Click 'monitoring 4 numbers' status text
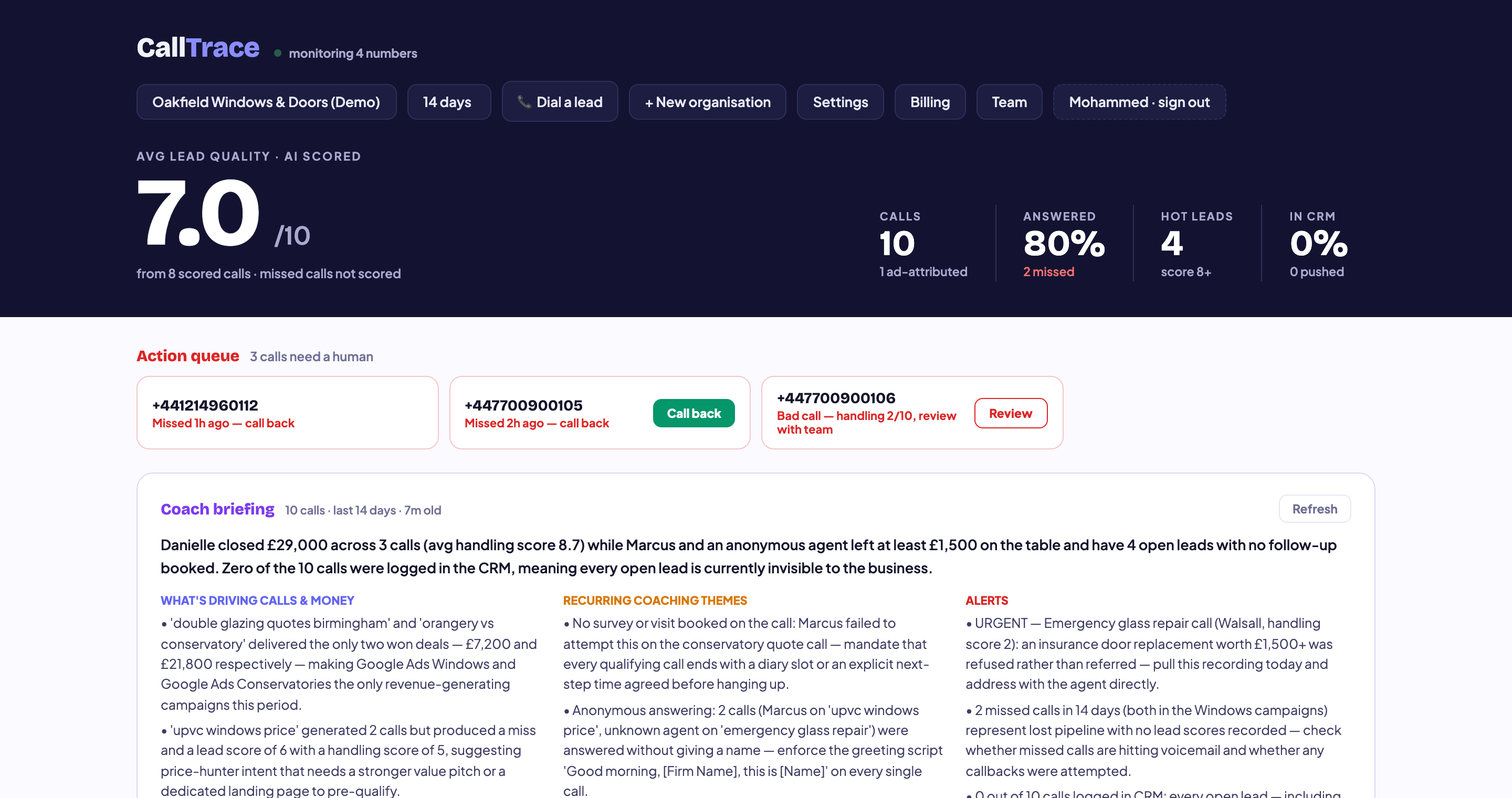This screenshot has height=798, width=1512. pyautogui.click(x=353, y=54)
